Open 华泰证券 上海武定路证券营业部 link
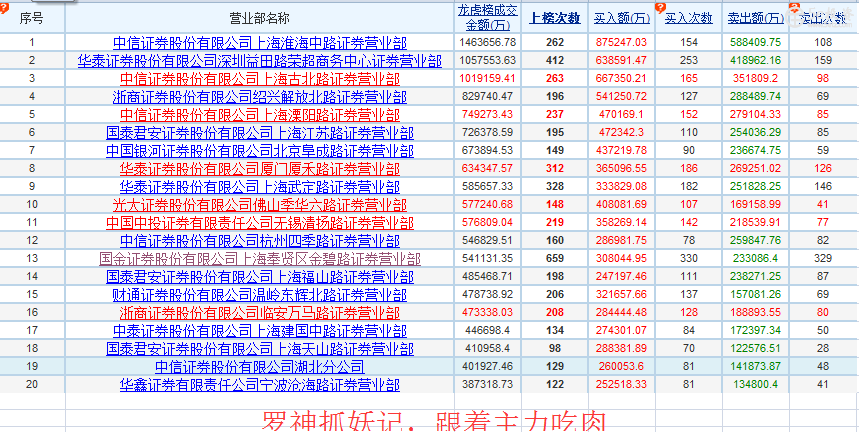Image resolution: width=859 pixels, height=432 pixels. (x=260, y=187)
